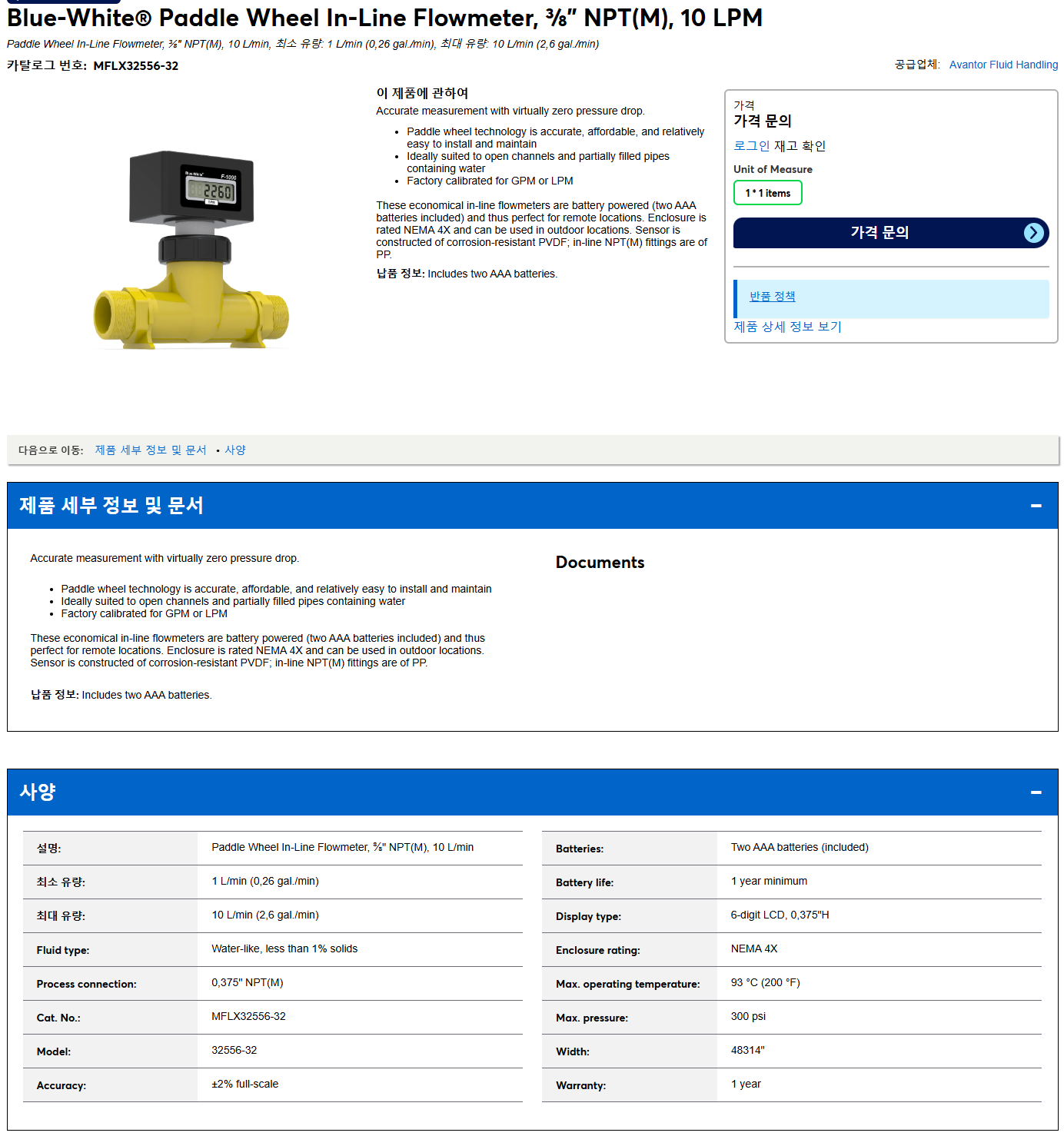Click the catalog number MFLX32556-32 text
The width and height of the screenshot is (1064, 1146).
[x=135, y=66]
